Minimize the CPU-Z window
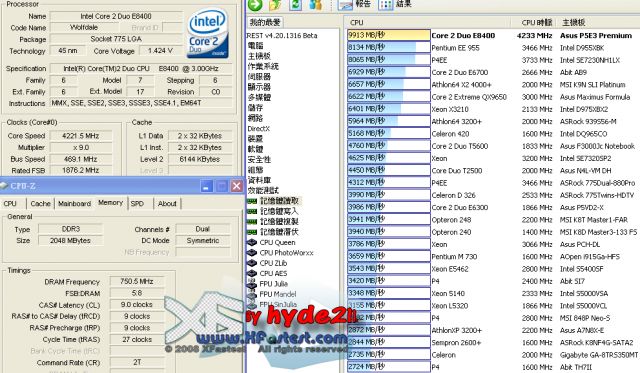640x373 pixels. pos(207,186)
